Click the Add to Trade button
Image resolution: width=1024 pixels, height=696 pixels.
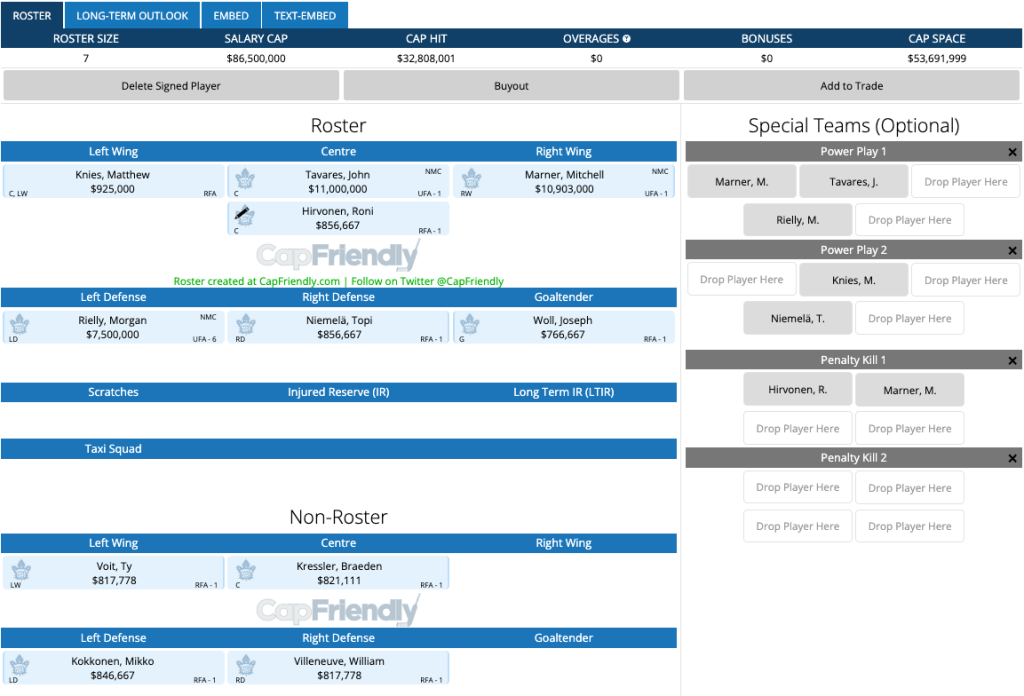851,86
